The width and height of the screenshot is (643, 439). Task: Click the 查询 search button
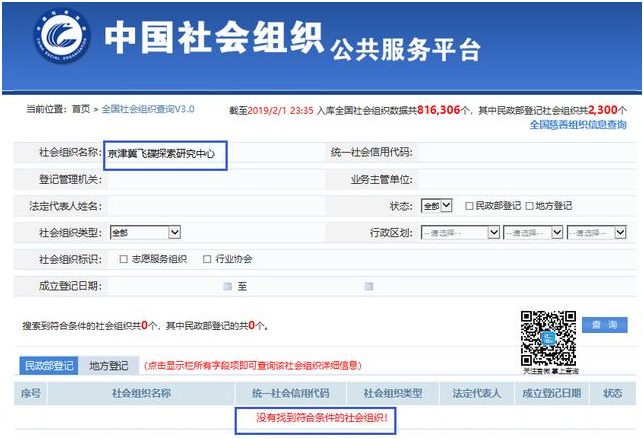tap(604, 325)
